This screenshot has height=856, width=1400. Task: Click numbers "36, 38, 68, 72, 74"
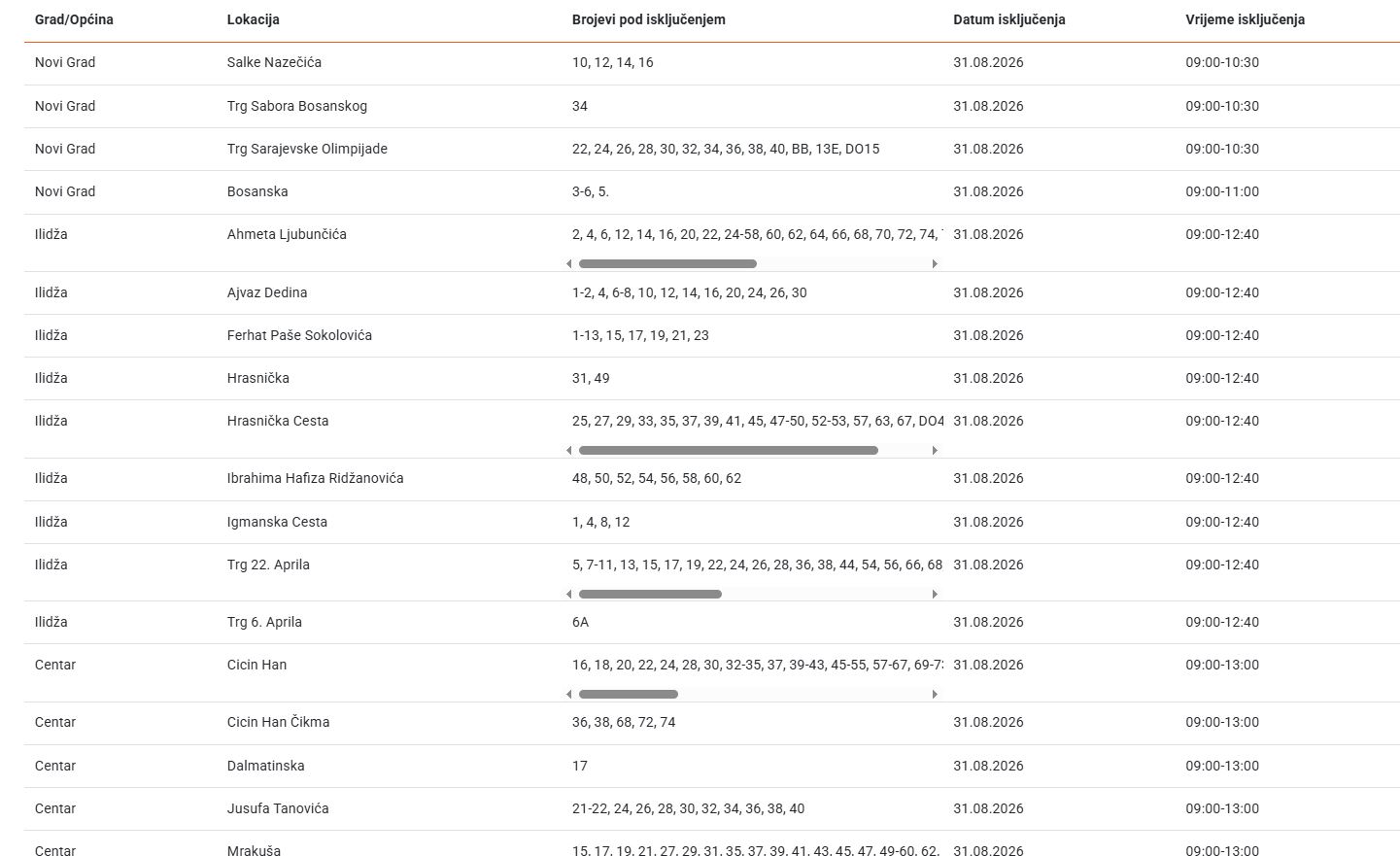click(624, 722)
